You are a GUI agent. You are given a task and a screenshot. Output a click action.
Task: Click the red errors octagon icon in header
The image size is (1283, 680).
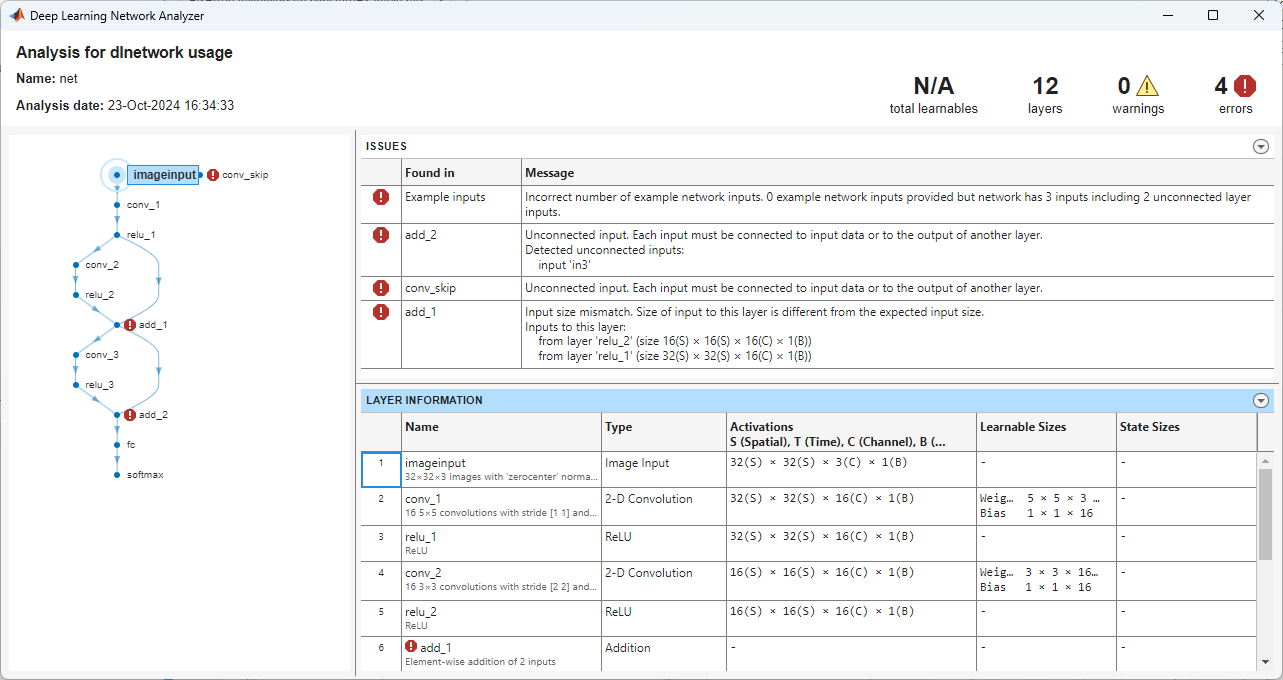click(x=1244, y=87)
